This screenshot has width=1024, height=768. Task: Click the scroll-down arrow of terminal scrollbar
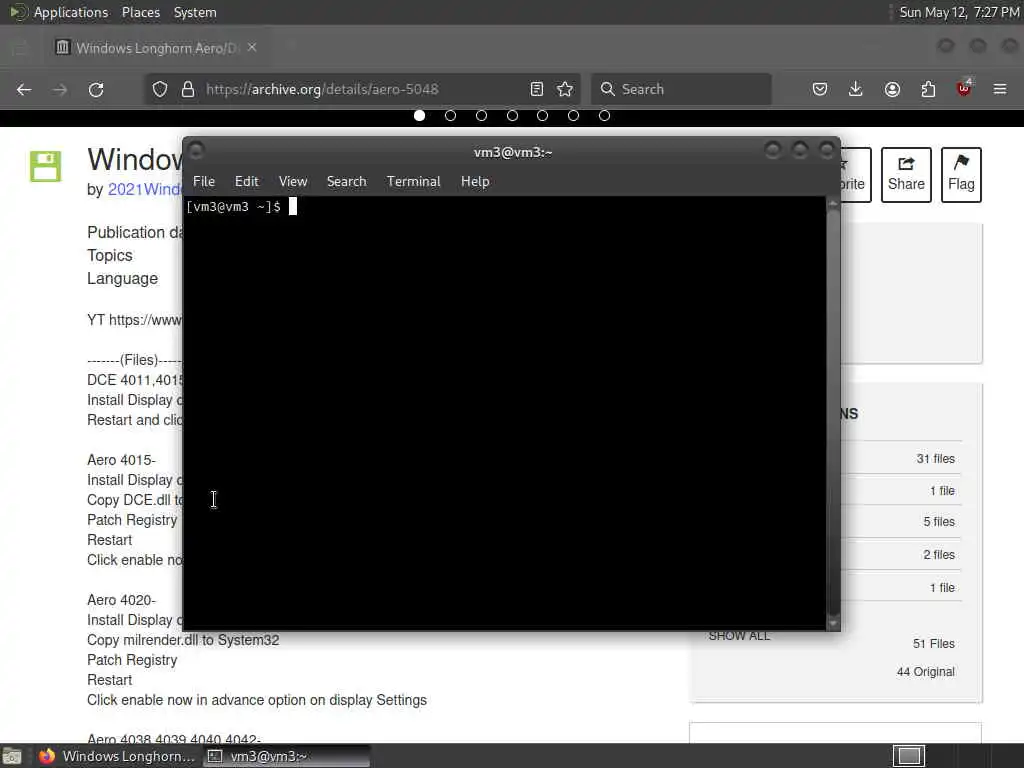[x=833, y=623]
